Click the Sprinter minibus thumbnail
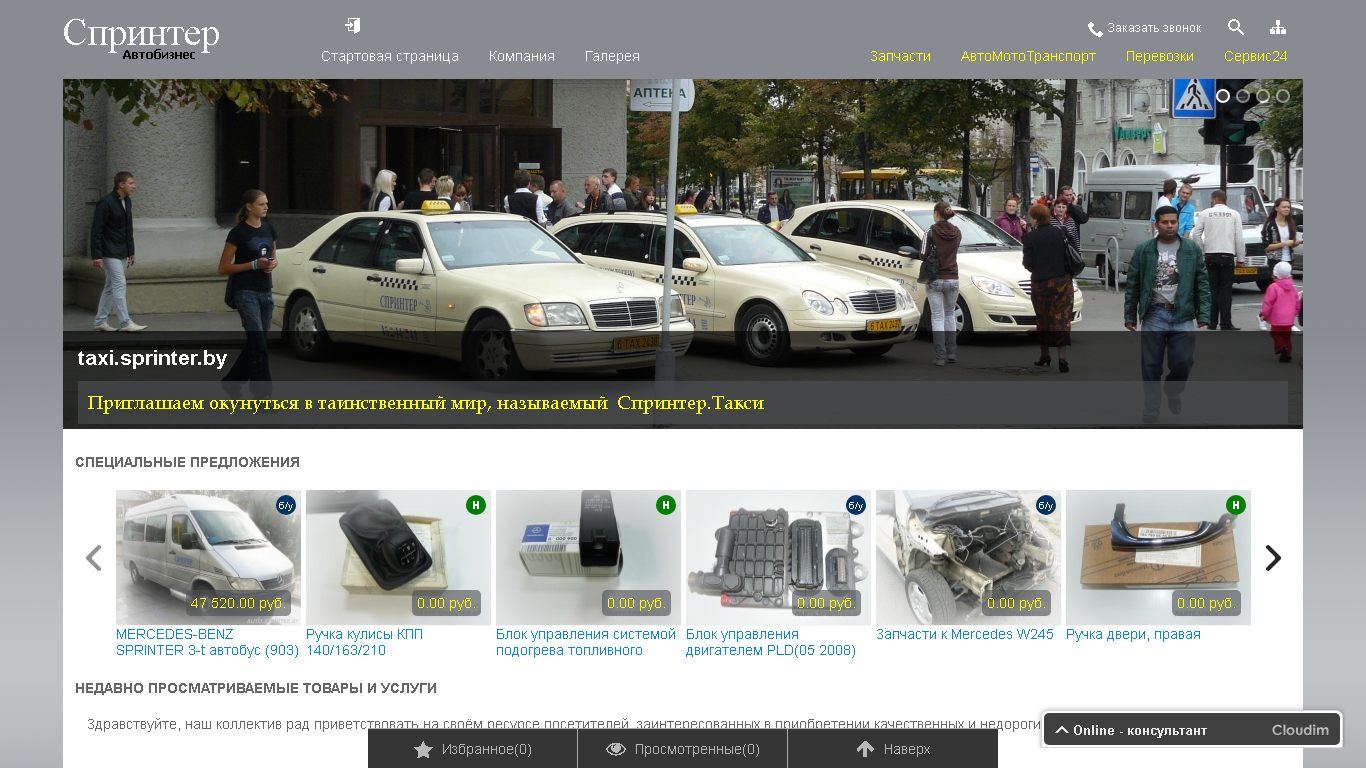 (x=208, y=558)
